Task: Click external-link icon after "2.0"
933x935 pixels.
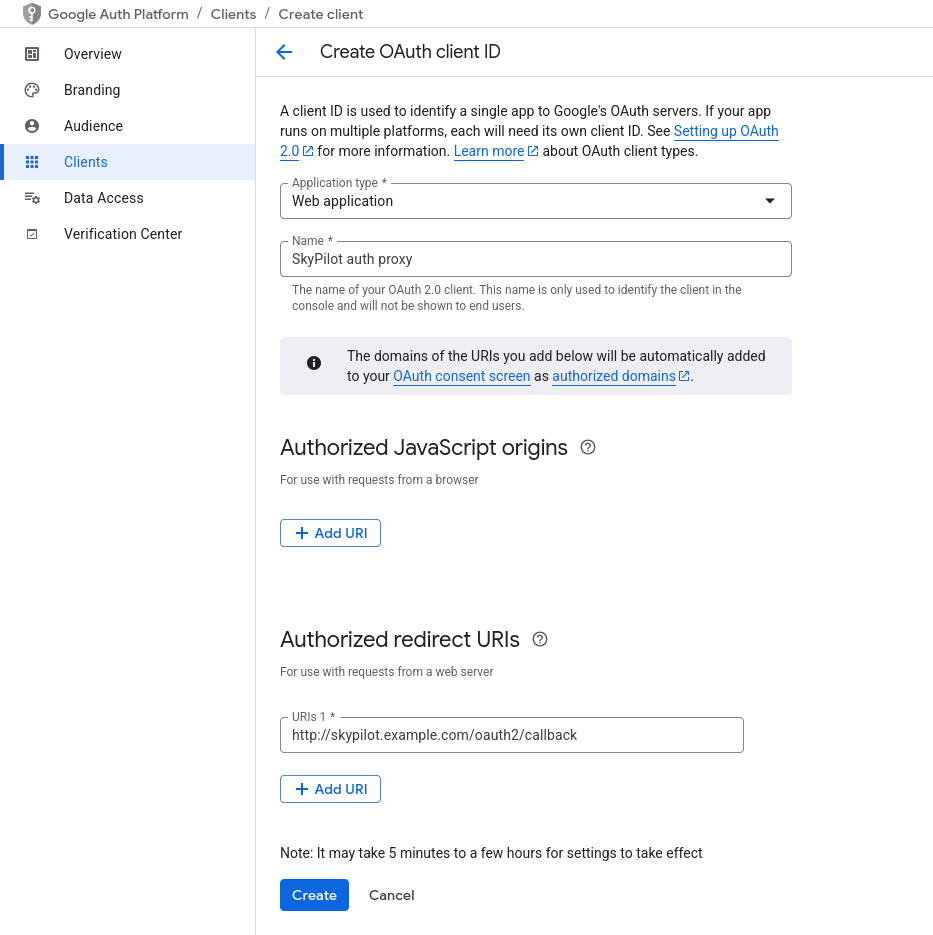Action: (x=308, y=151)
